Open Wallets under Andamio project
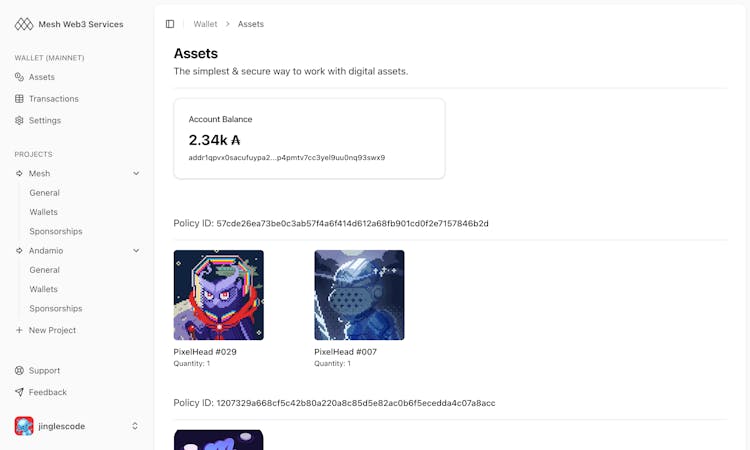 43,289
